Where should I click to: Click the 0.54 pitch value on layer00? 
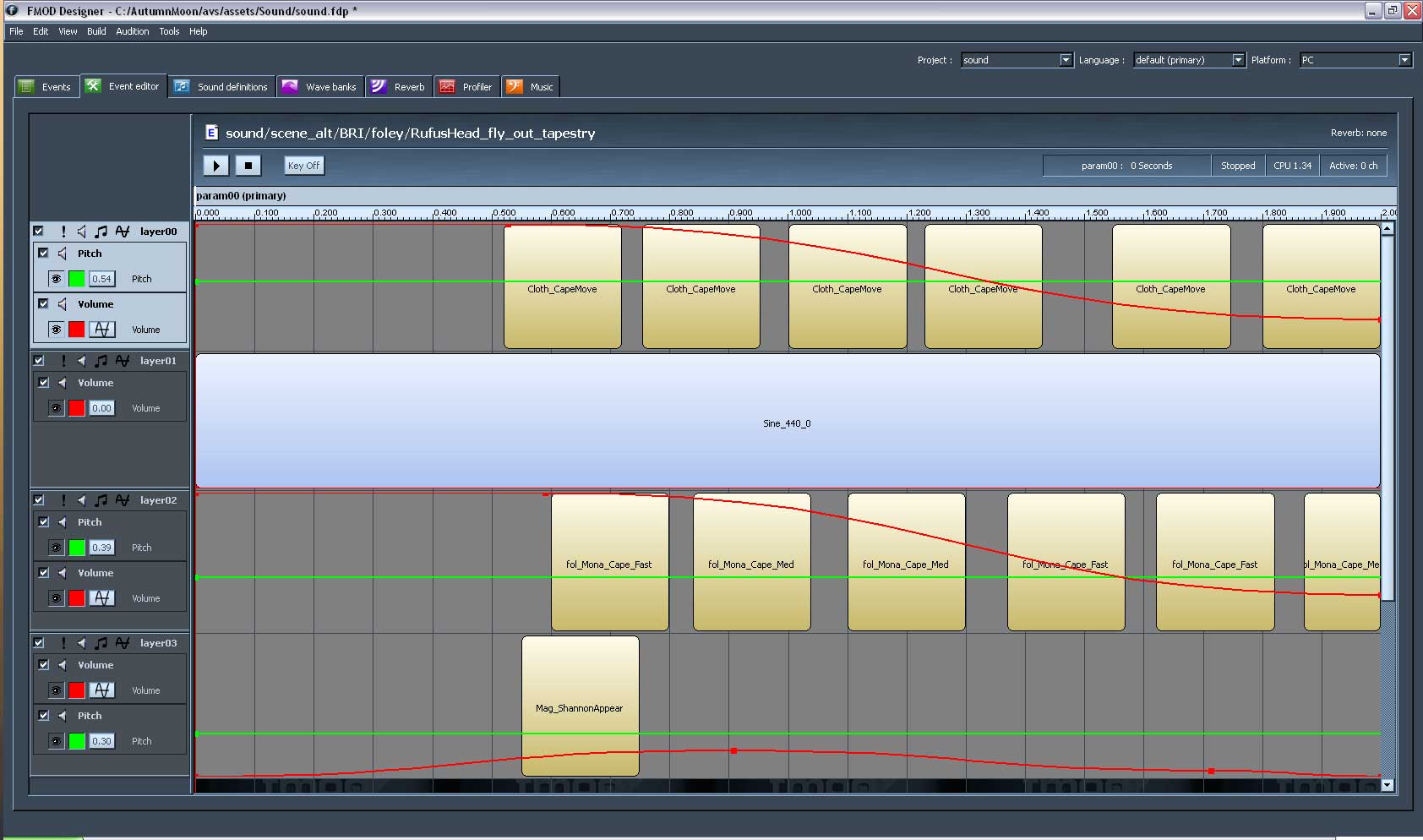(x=101, y=279)
